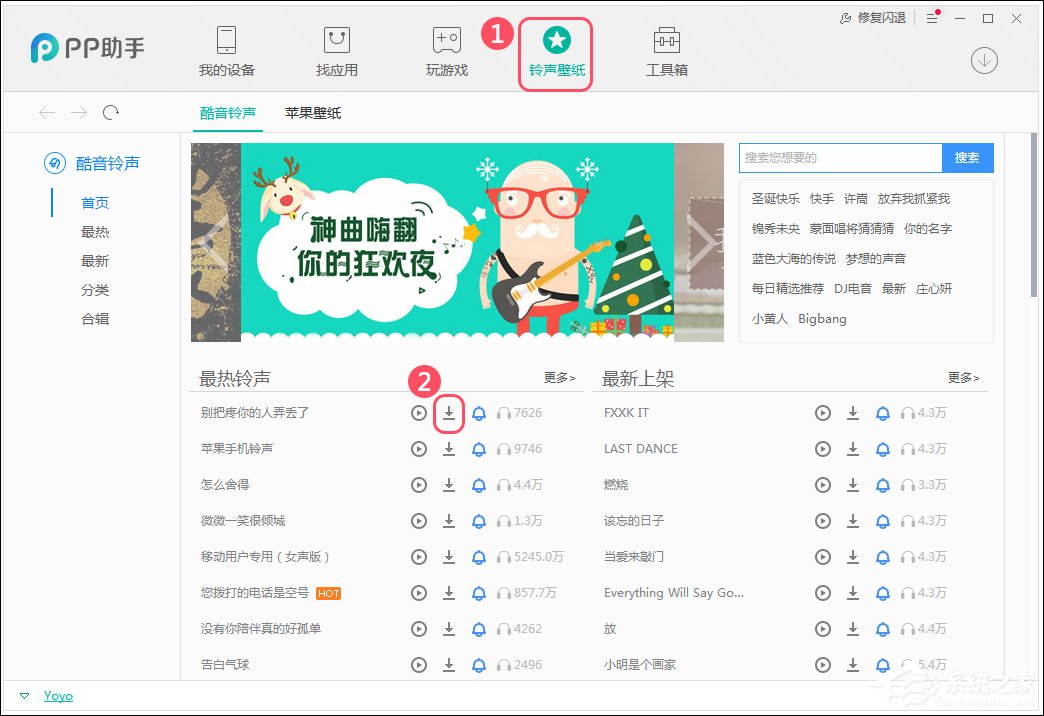Download the ringtone 燃烧
The width and height of the screenshot is (1044, 716).
[853, 484]
